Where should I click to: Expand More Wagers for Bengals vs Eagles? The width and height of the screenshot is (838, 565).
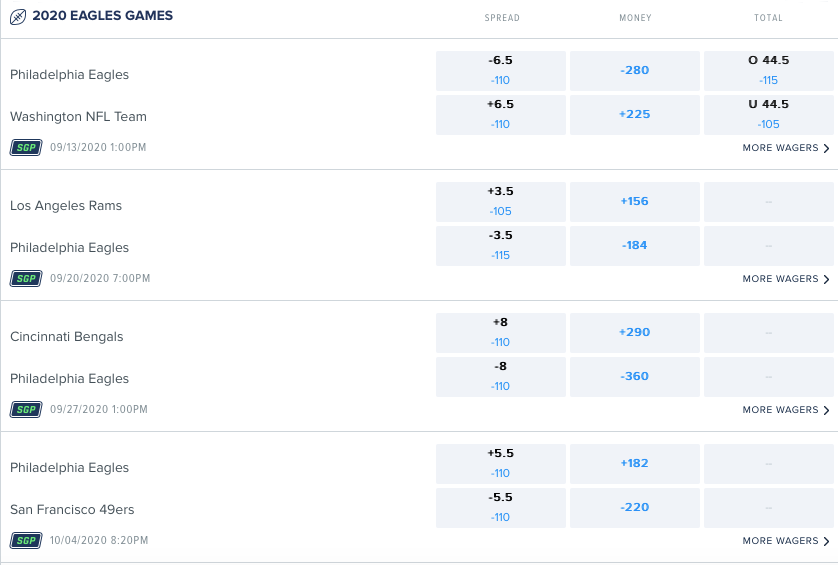[x=786, y=410]
